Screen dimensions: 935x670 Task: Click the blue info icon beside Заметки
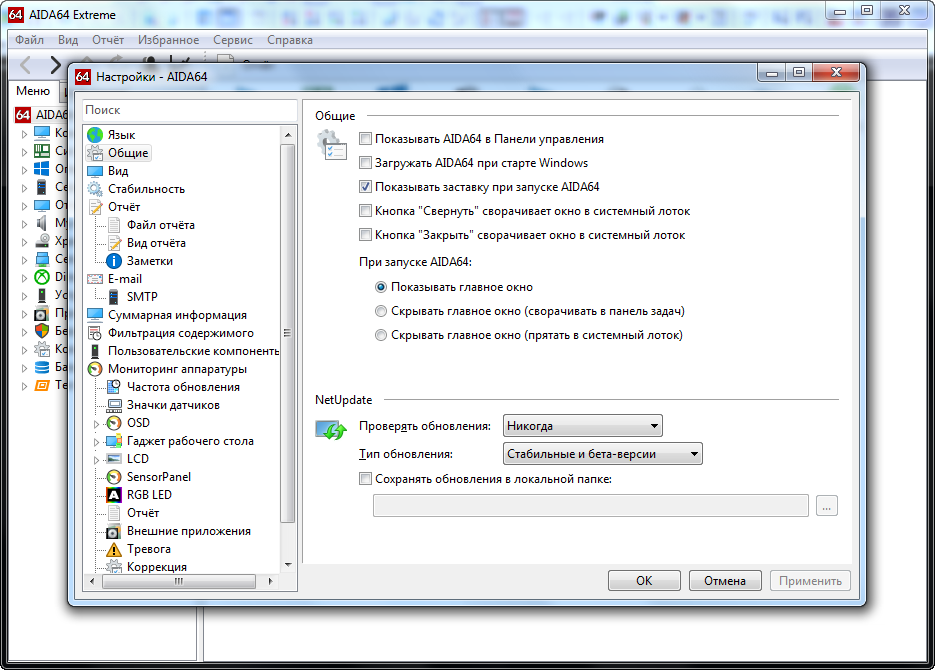[x=114, y=261]
